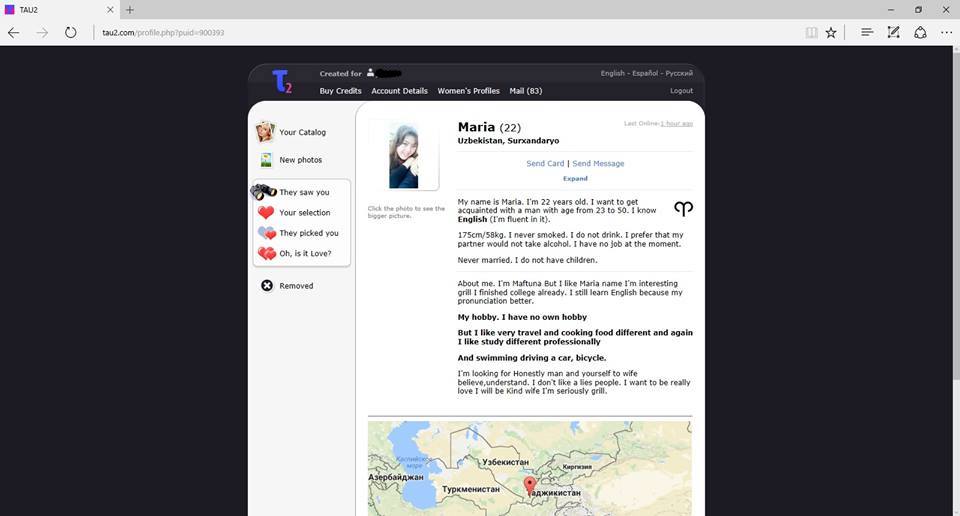Switch site language to Español
Viewport: 960px width, 516px height.
point(645,74)
